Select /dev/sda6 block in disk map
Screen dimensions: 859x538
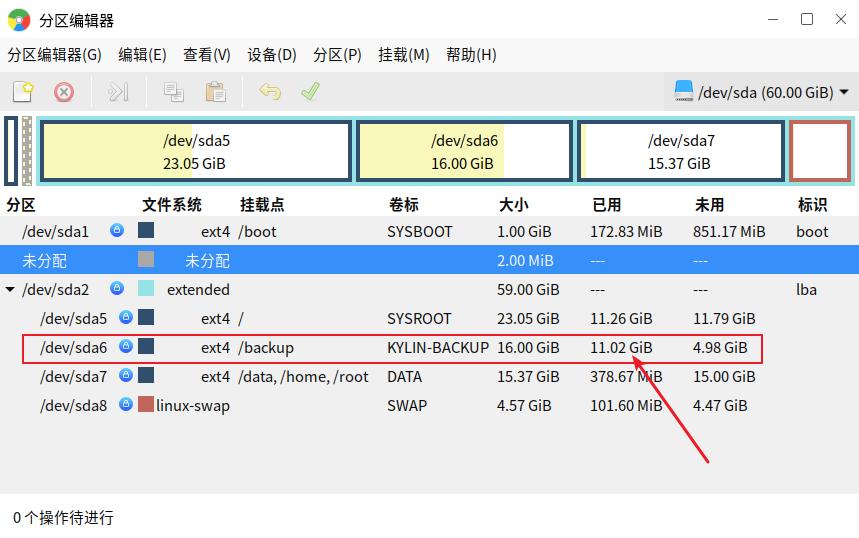[464, 151]
